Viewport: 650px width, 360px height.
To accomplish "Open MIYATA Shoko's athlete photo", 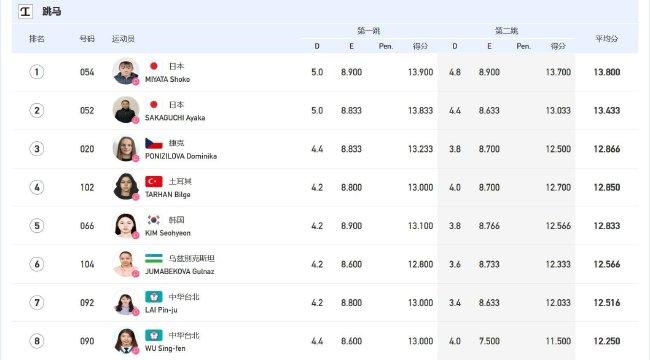I will tap(126, 72).
